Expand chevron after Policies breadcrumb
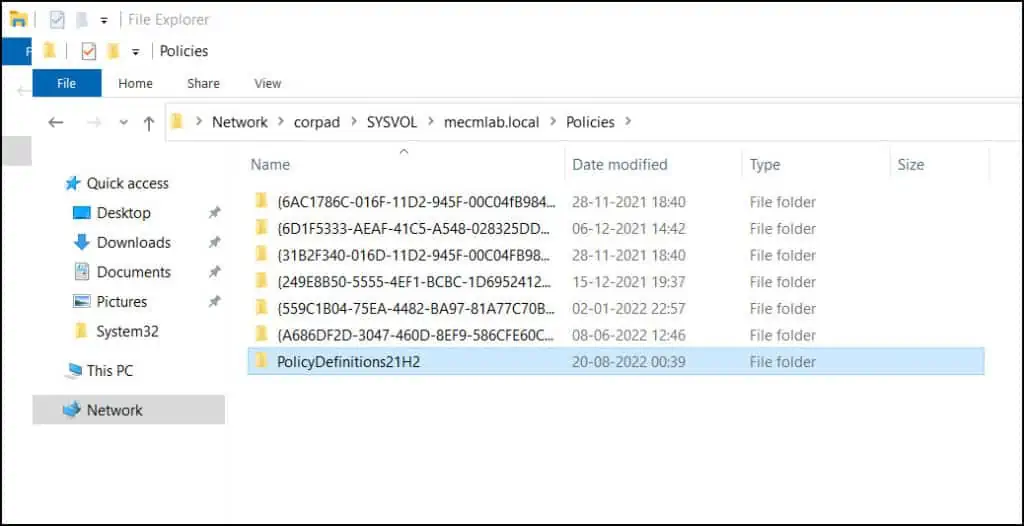Screen dimensions: 1024x526 click(x=628, y=122)
